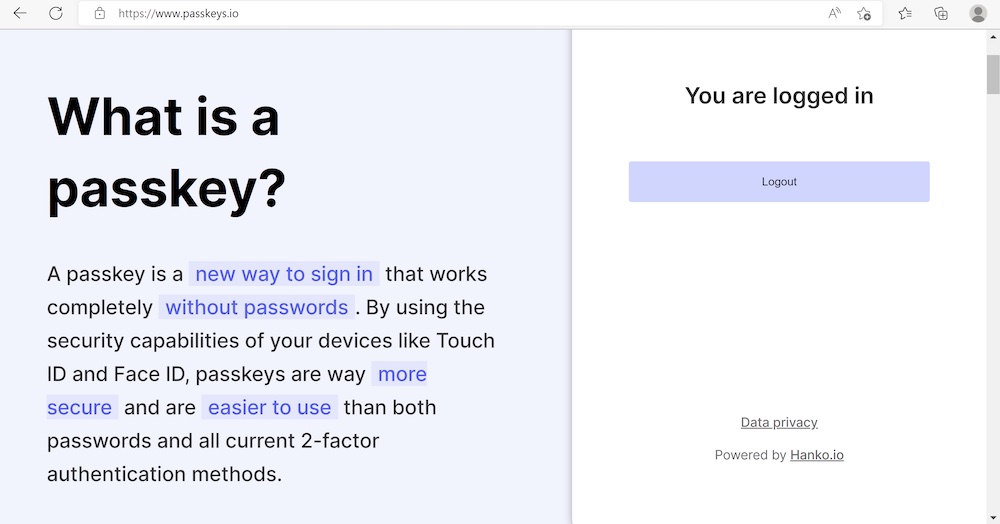Click the Logout button
The image size is (1000, 524).
pos(779,182)
